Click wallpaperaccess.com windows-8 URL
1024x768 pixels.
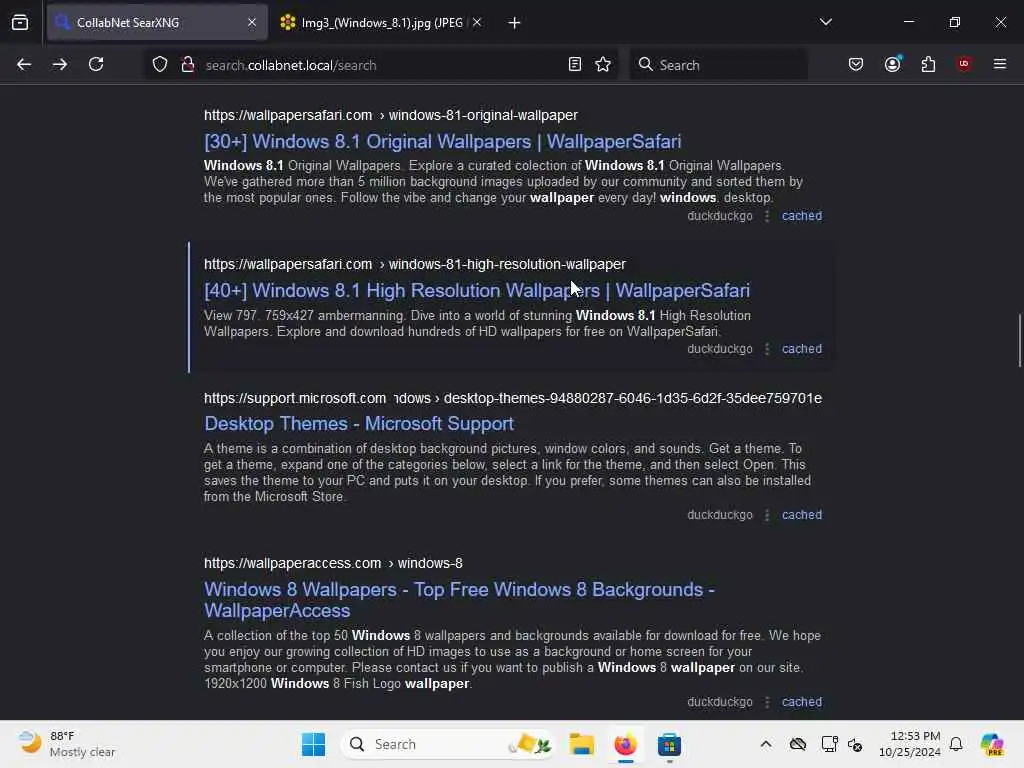[333, 564]
